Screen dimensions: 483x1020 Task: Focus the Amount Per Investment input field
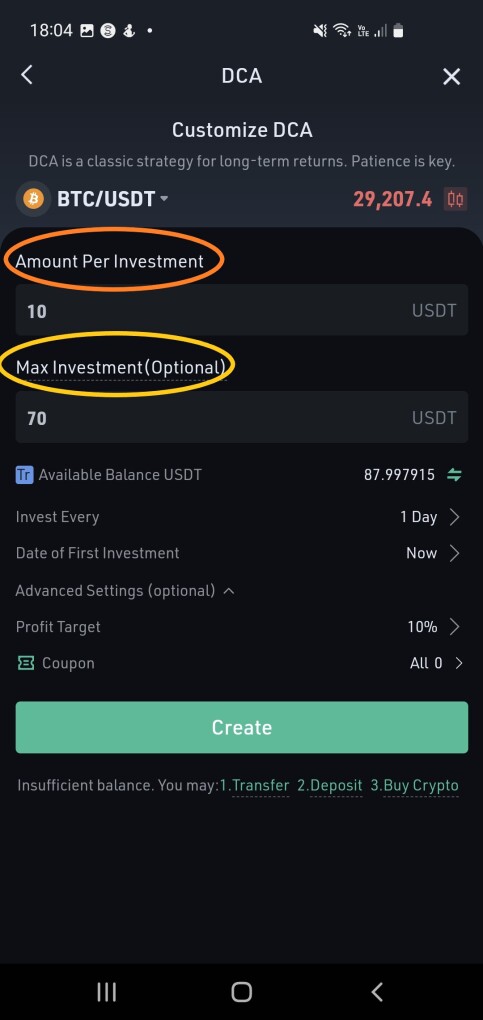(x=242, y=310)
